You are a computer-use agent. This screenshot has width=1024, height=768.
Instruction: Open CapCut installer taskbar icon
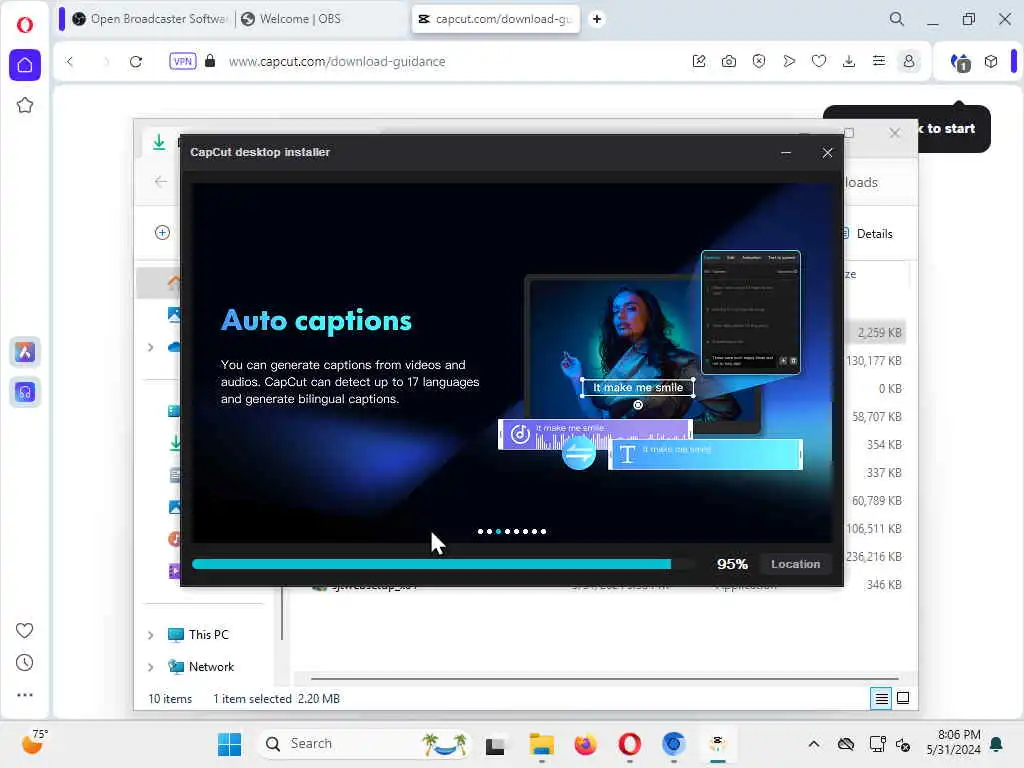(718, 744)
